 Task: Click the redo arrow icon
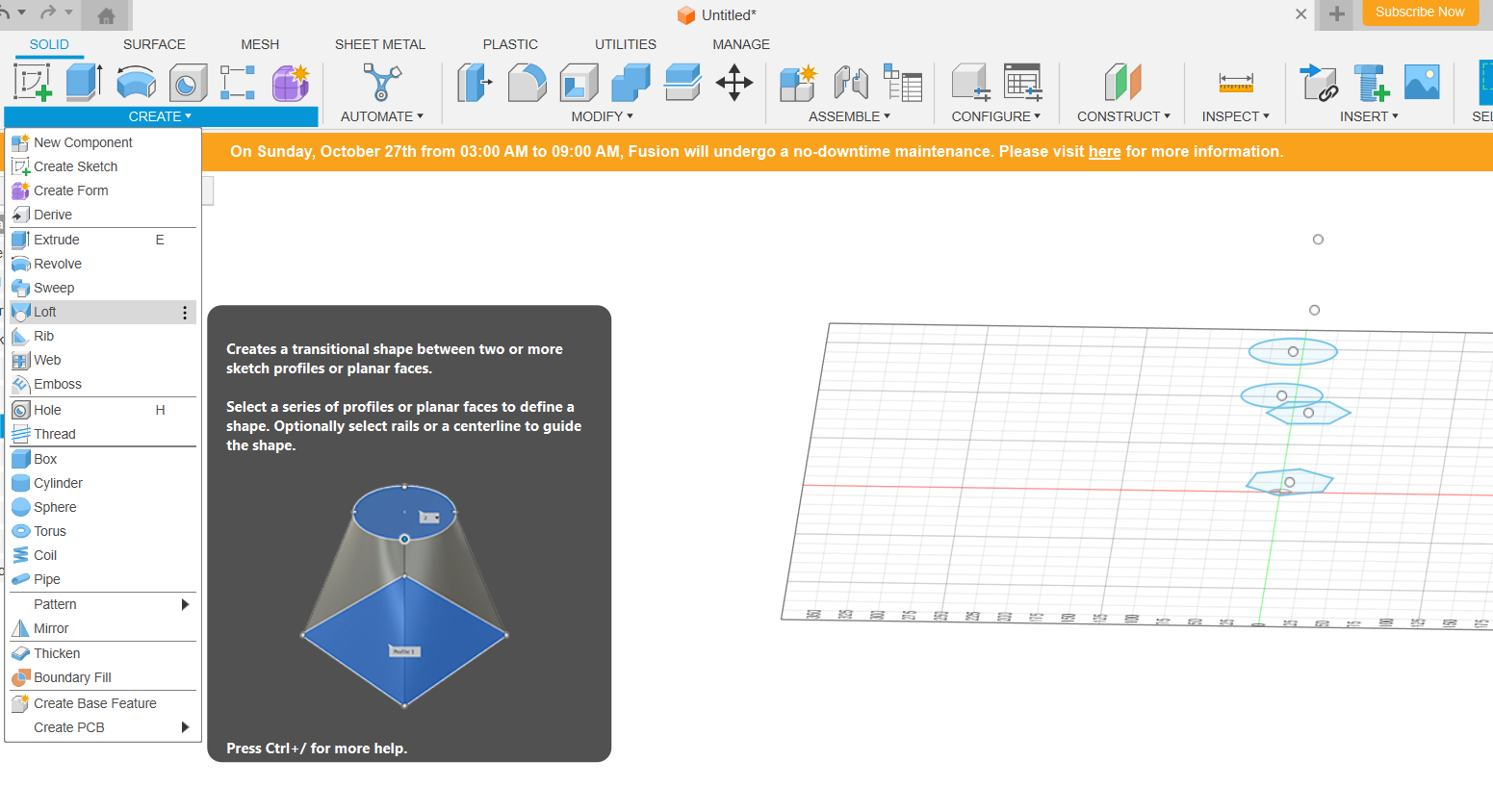[x=47, y=13]
